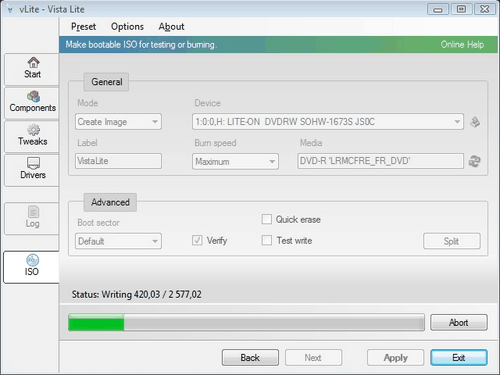Expand the Mode Create Image dropdown

point(118,122)
